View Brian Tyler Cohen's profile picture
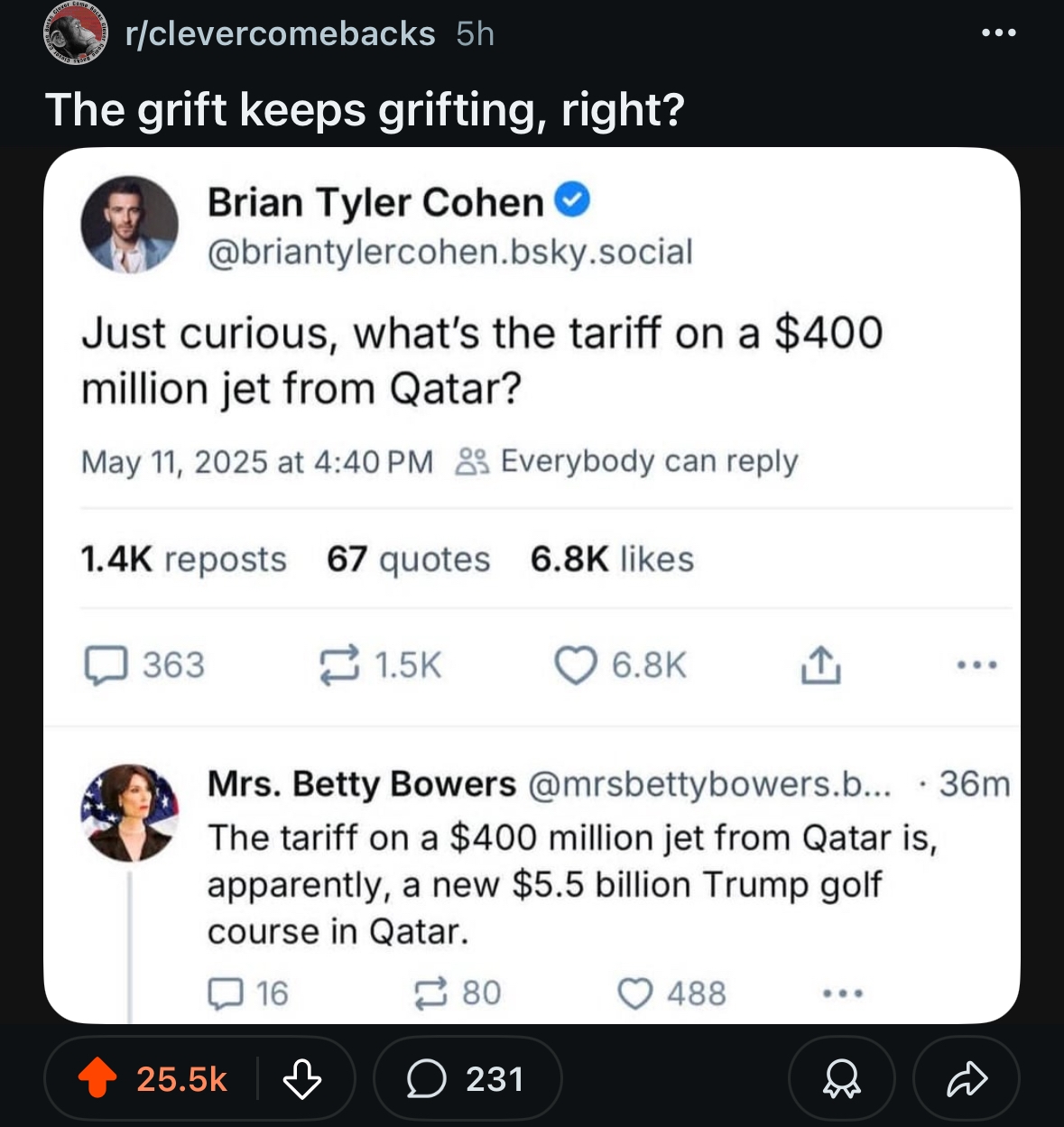 pyautogui.click(x=130, y=225)
